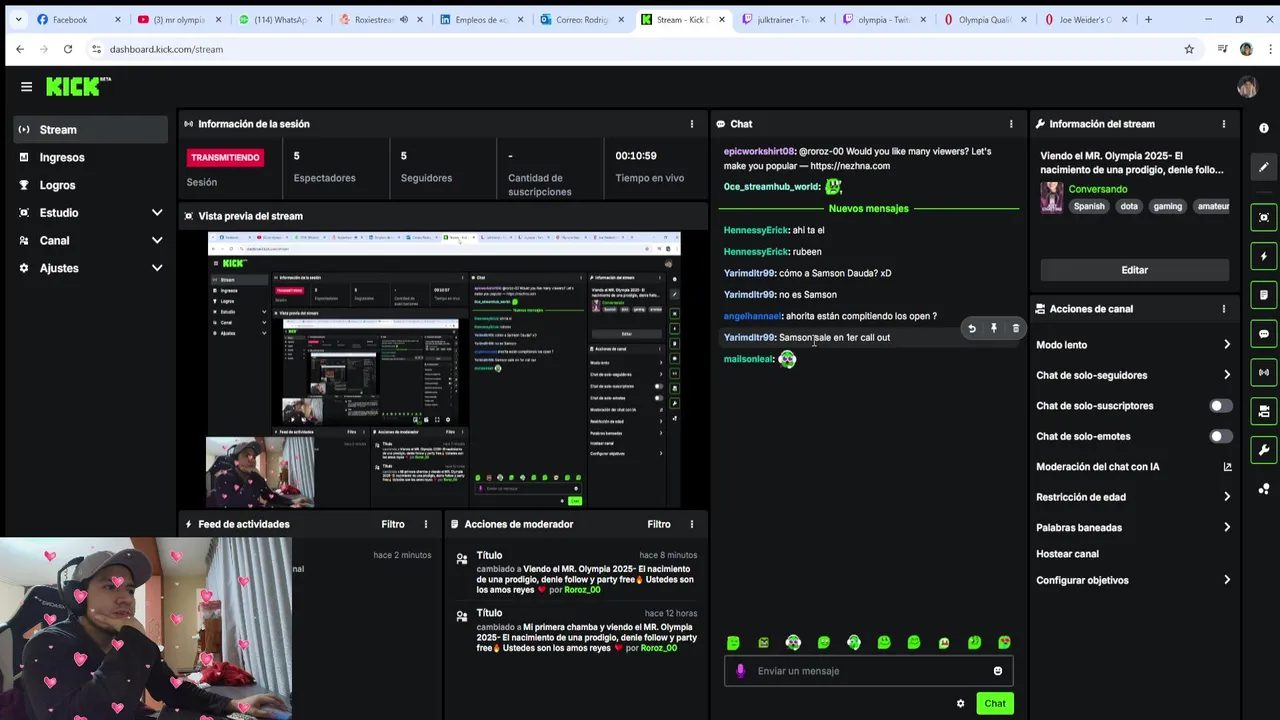The height and width of the screenshot is (720, 1280).
Task: Reload the page with the browser refresh button
Action: pyautogui.click(x=67, y=49)
